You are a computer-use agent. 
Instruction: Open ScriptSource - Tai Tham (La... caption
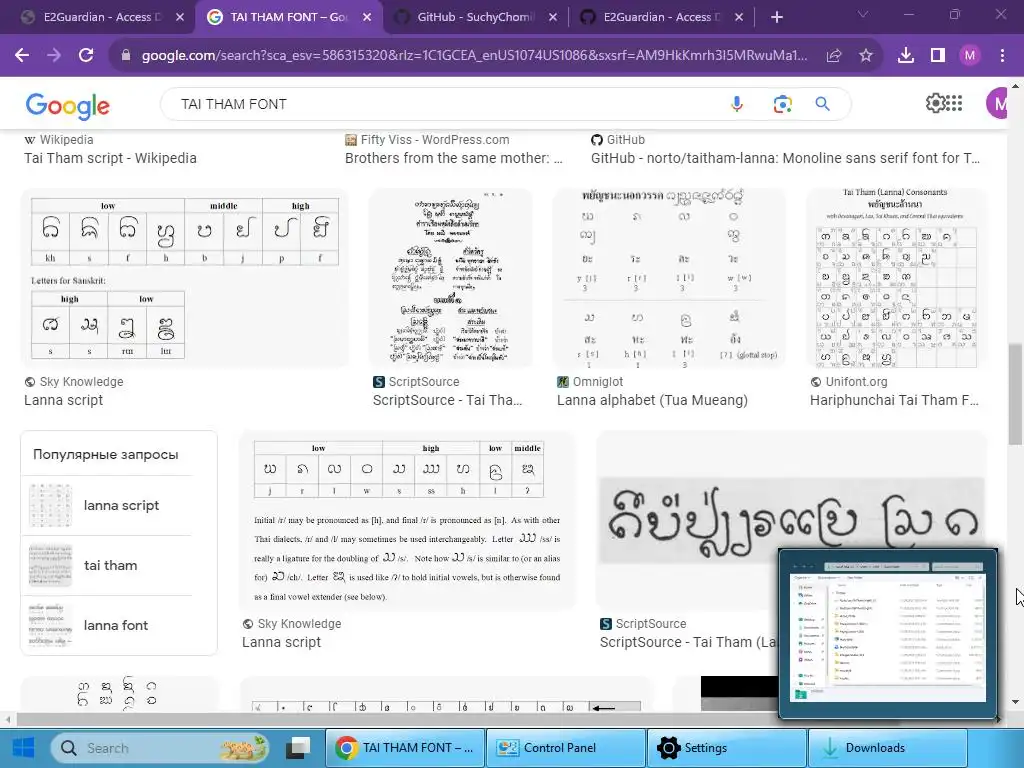point(688,643)
